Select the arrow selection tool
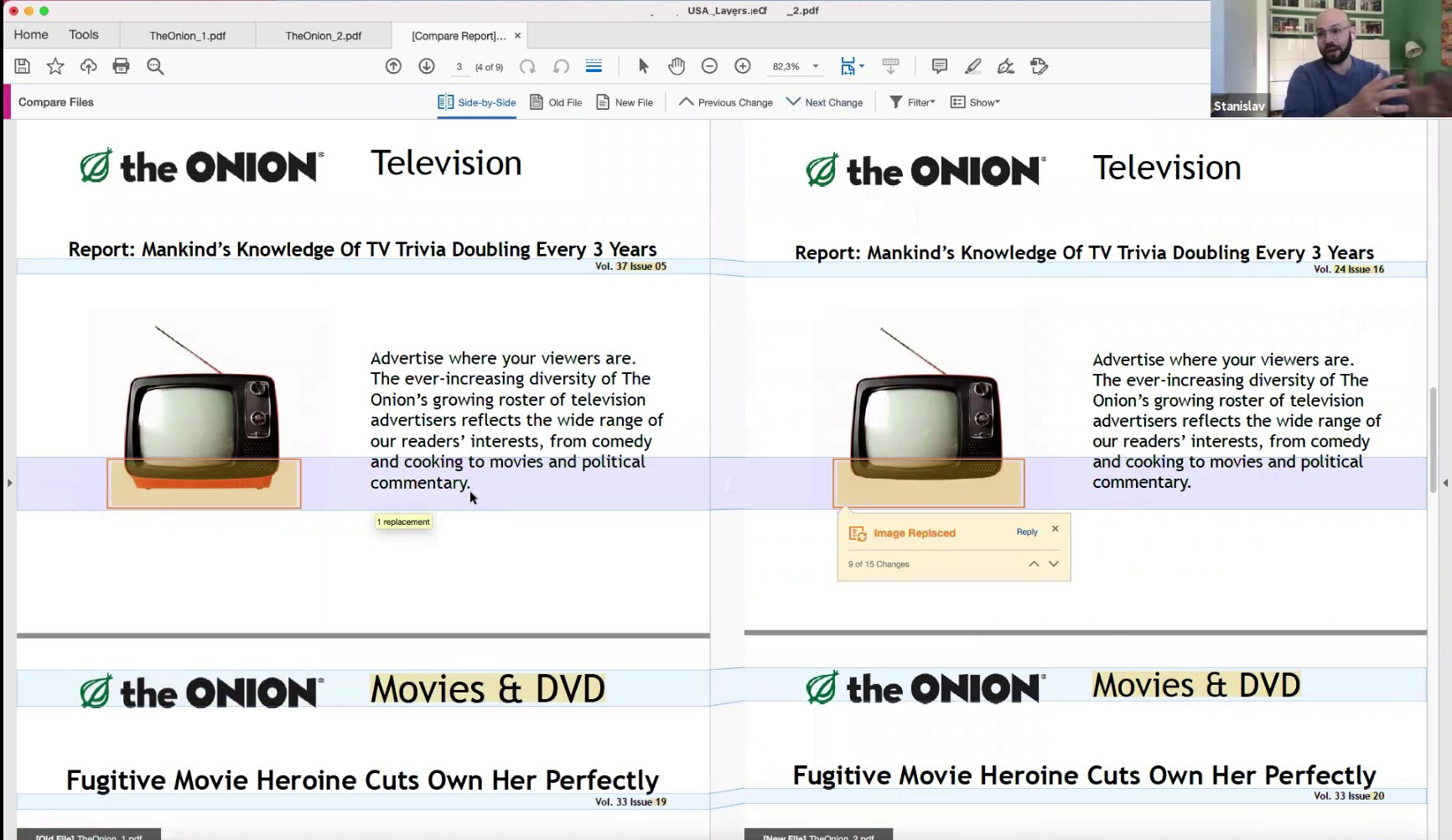 pos(643,66)
